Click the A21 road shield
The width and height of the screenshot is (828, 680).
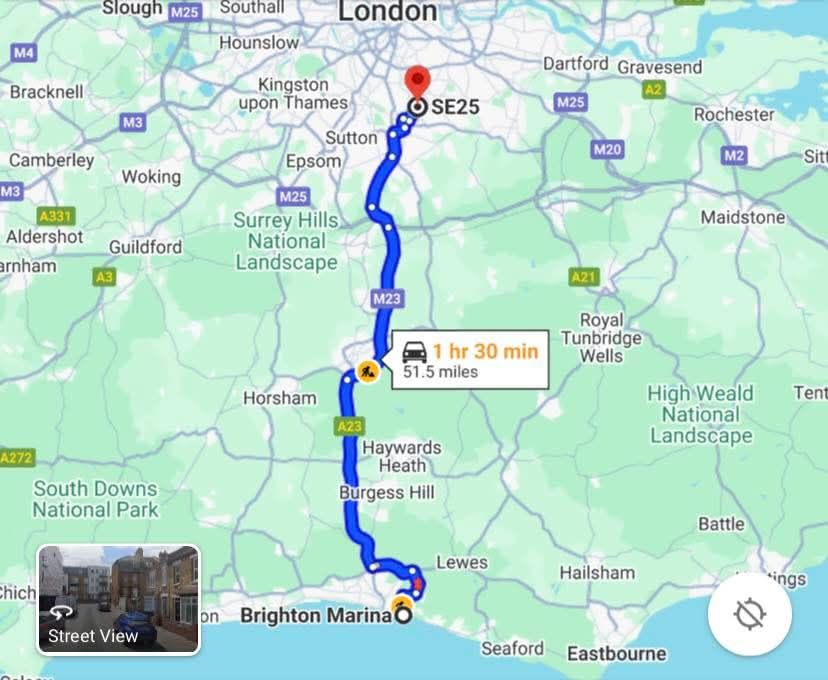584,277
